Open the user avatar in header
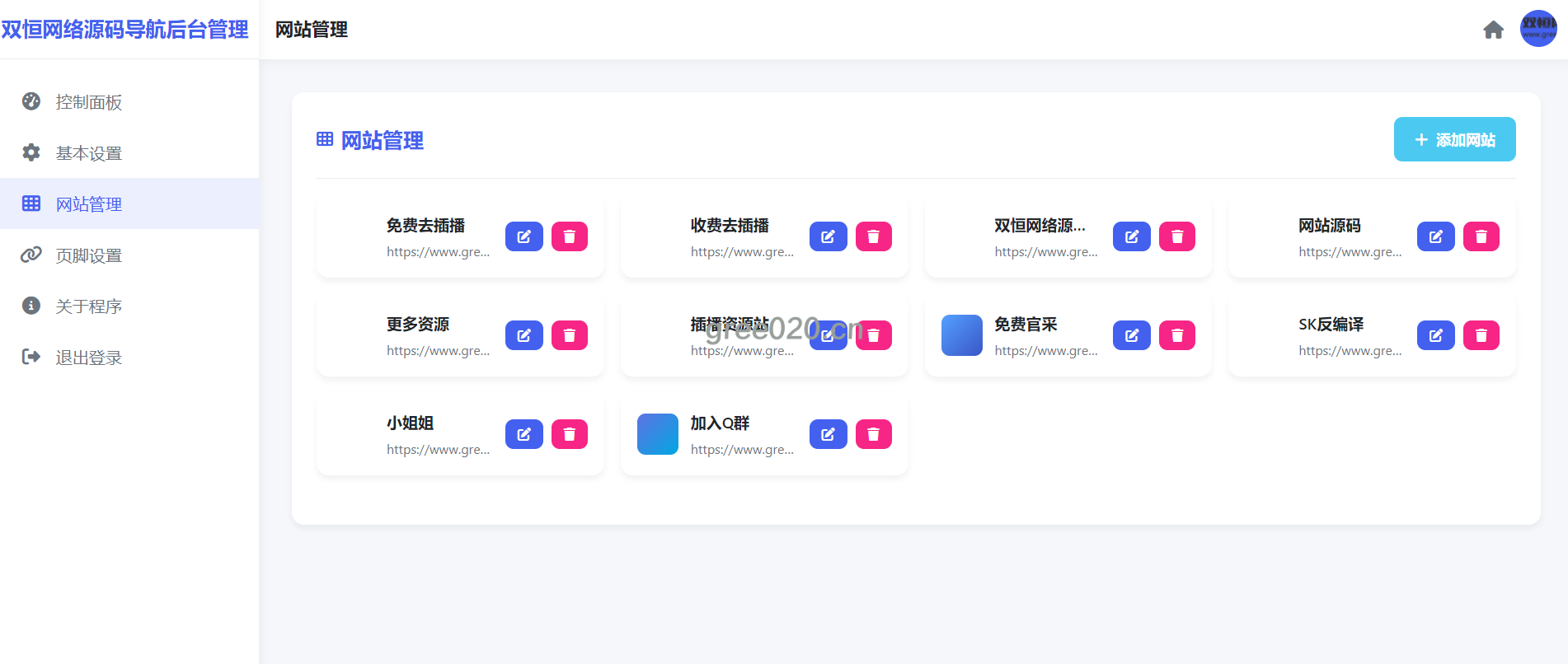Viewport: 1568px width, 664px height. [x=1537, y=29]
